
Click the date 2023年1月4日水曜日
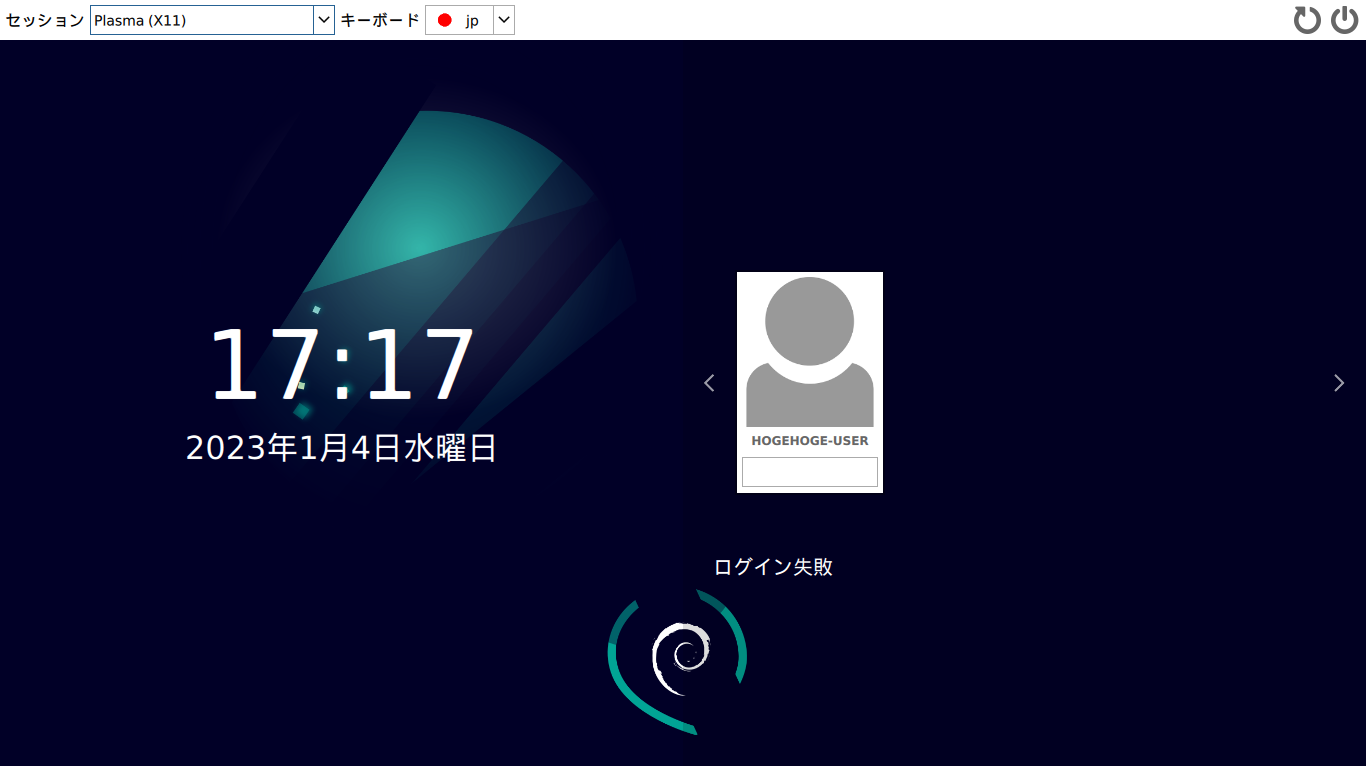(342, 448)
